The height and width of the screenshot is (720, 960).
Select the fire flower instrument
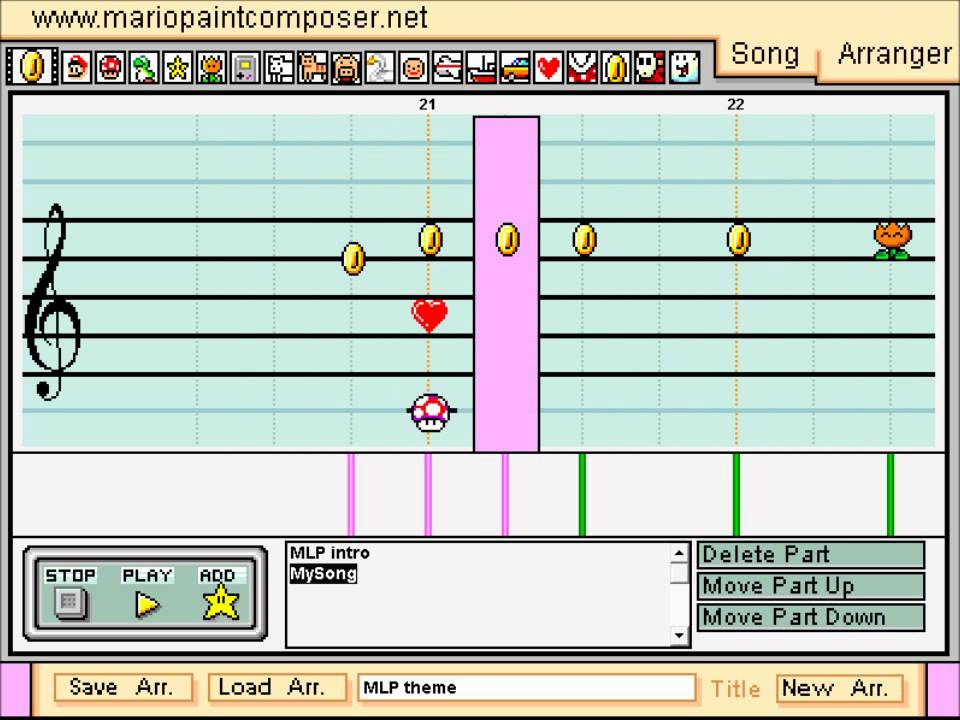pyautogui.click(x=212, y=68)
